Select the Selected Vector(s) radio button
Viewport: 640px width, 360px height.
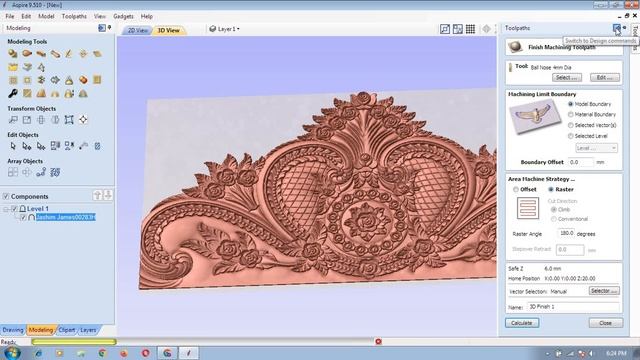pos(571,125)
